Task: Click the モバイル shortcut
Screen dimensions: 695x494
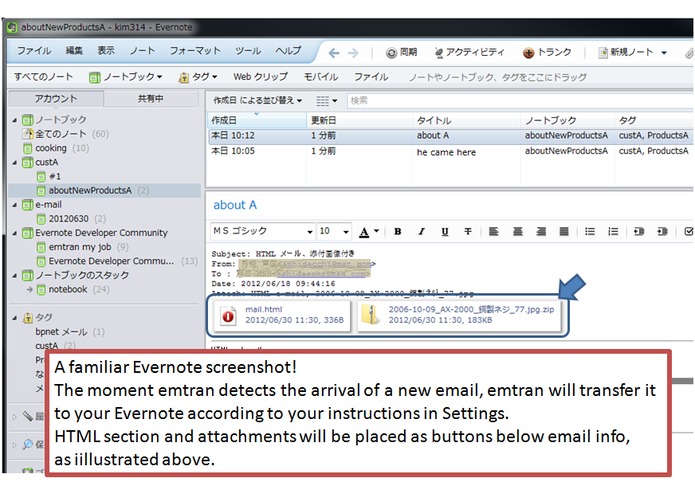Action: 320,77
